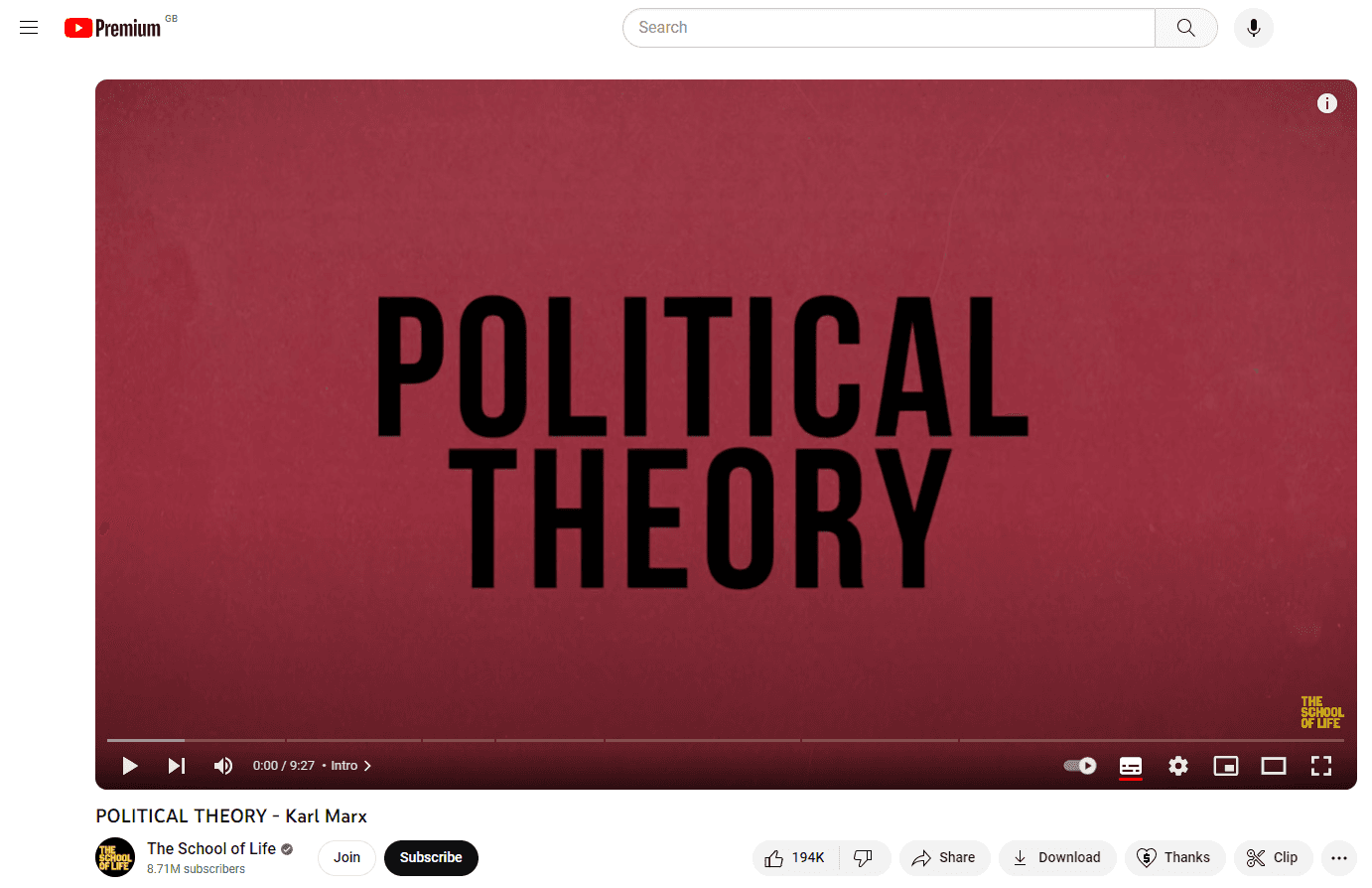
Task: Skip to next video
Action: click(177, 766)
